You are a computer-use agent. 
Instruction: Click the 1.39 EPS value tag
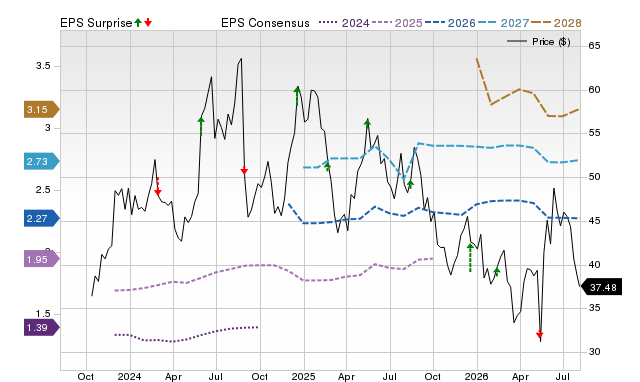click(x=41, y=327)
